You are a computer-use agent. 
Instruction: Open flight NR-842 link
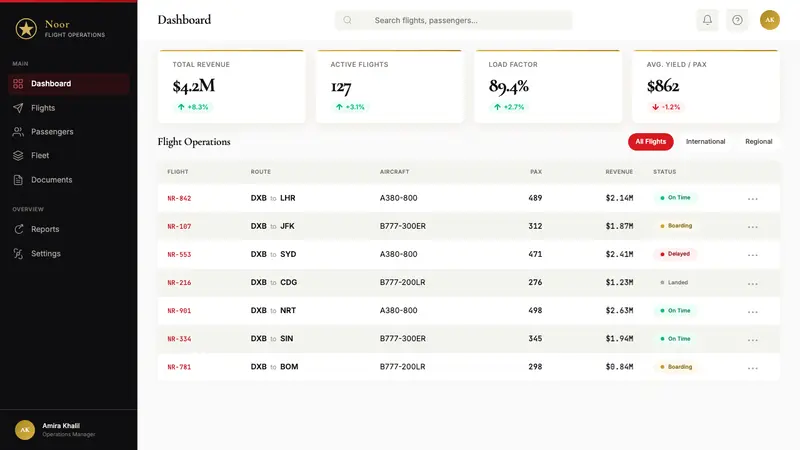(x=179, y=198)
